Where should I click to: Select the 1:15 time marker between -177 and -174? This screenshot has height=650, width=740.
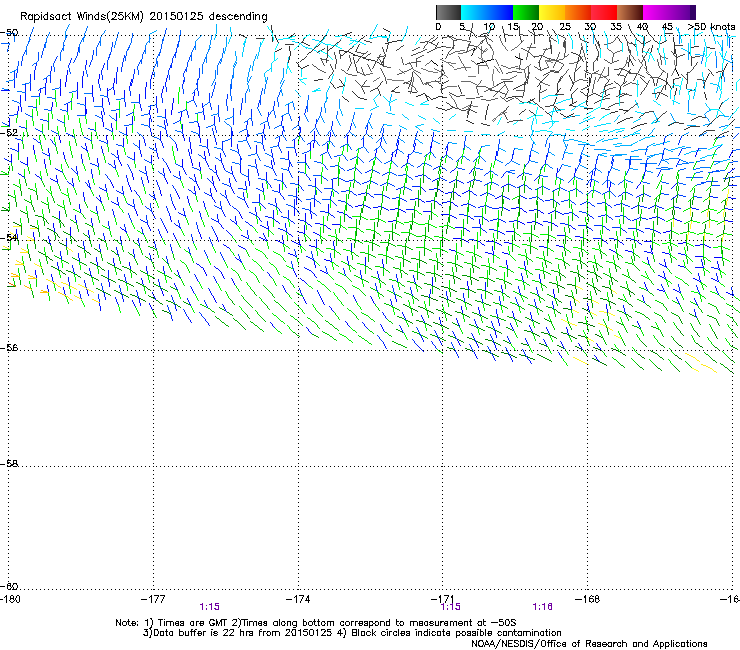tap(210, 607)
